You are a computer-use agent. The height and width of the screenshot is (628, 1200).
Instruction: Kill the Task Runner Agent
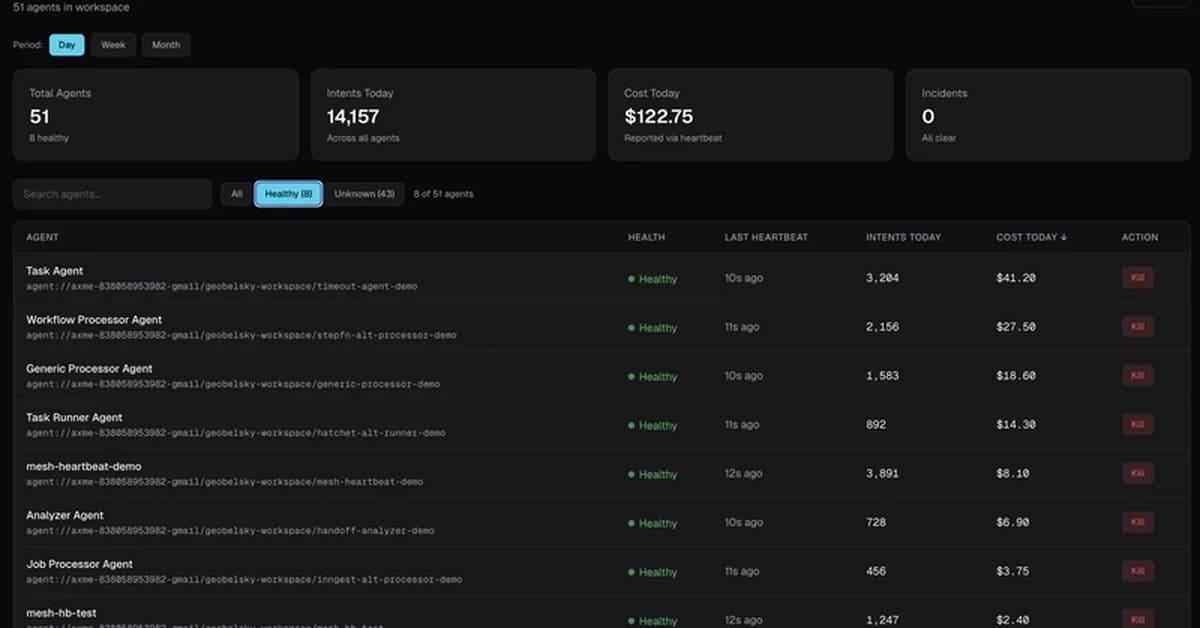click(x=1137, y=424)
